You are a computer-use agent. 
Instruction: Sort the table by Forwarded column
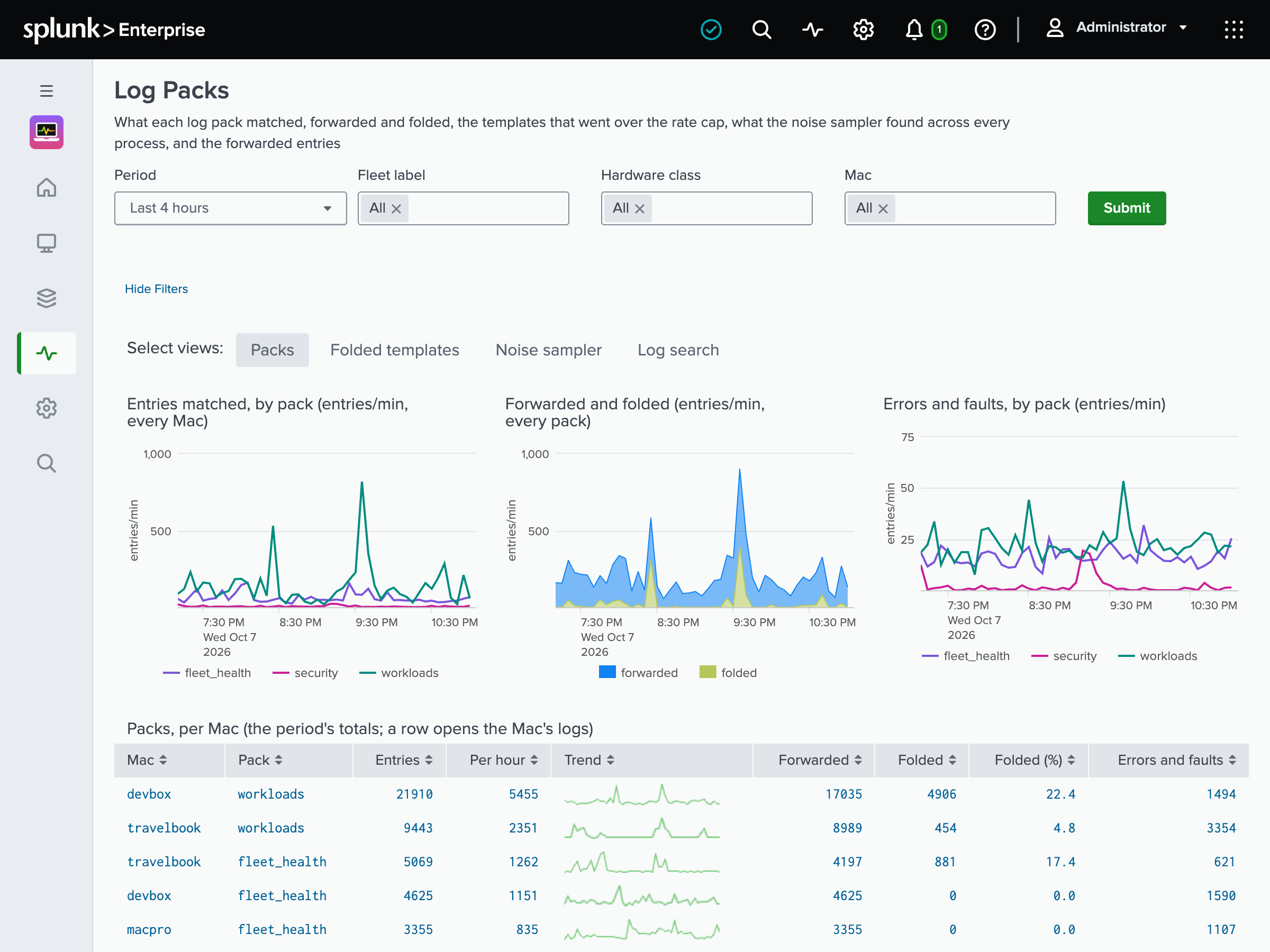[x=820, y=760]
